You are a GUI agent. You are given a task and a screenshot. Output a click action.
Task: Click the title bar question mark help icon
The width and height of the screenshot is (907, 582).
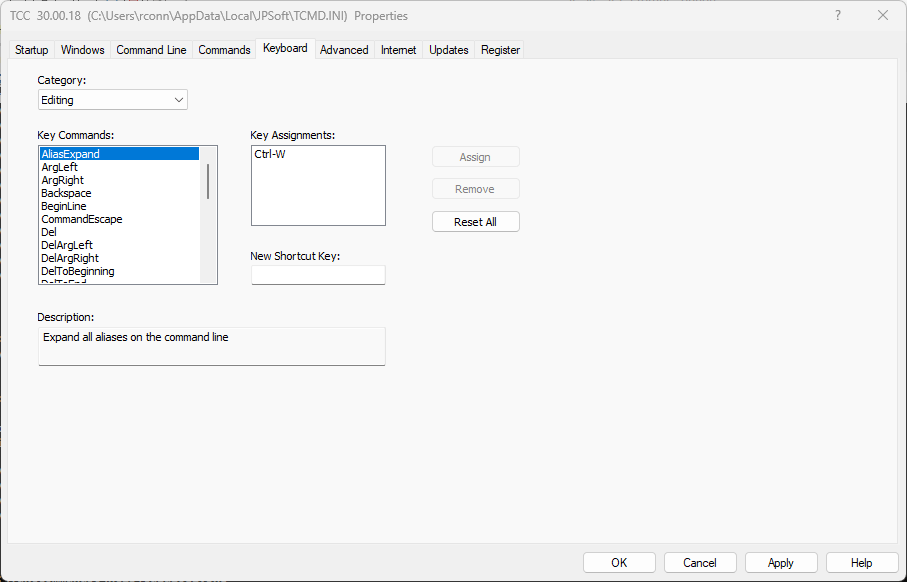pyautogui.click(x=838, y=16)
